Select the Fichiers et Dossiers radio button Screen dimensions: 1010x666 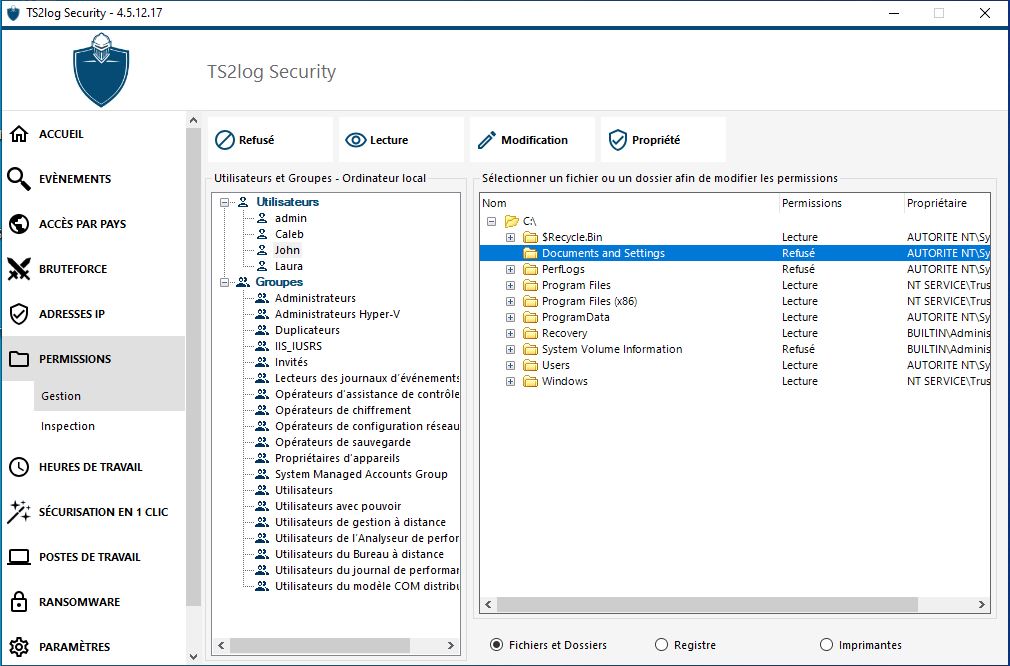[497, 645]
